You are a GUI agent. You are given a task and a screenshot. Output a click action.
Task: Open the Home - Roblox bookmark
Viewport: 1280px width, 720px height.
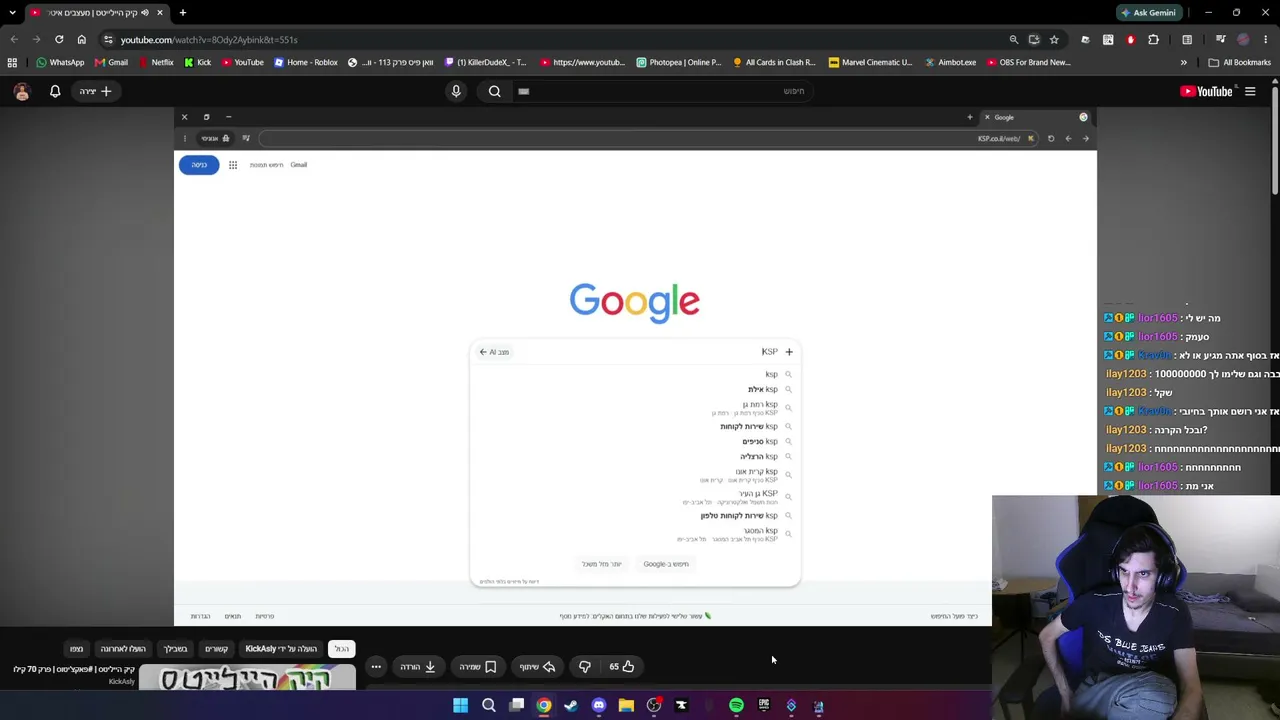tap(306, 62)
